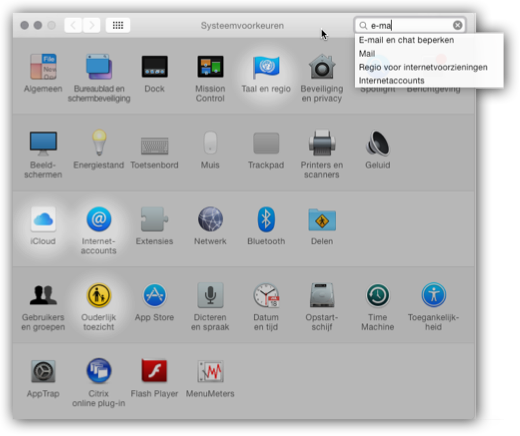Open the Algemeen preference pane
Image resolution: width=520 pixels, height=436 pixels.
coord(43,67)
